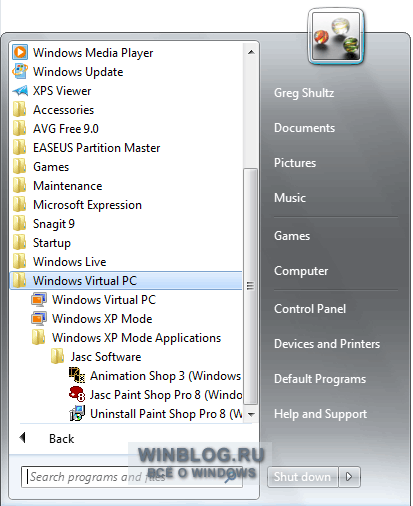
Task: Open Pictures from the right pane
Action: click(295, 163)
